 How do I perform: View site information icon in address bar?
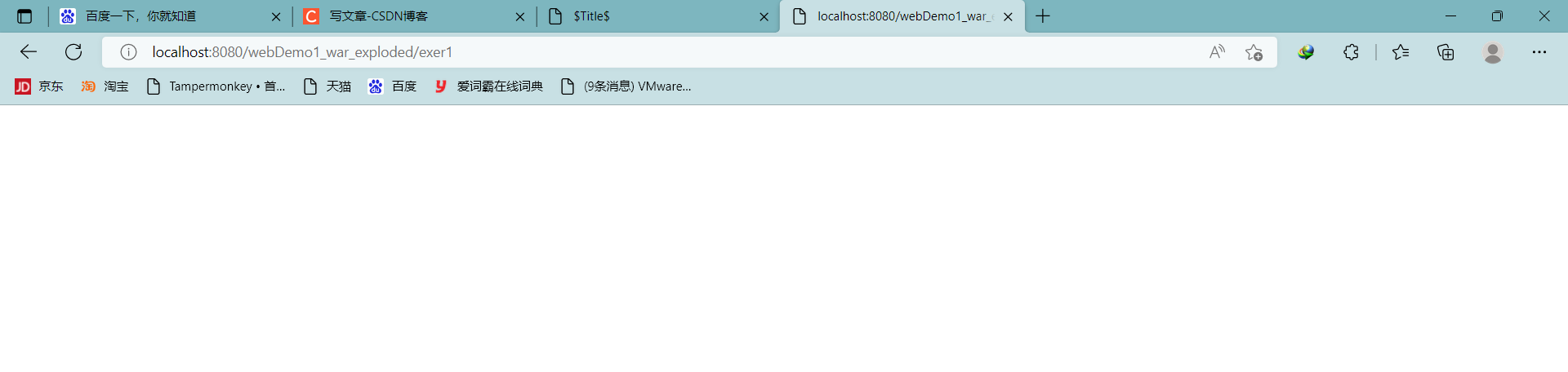click(x=128, y=52)
